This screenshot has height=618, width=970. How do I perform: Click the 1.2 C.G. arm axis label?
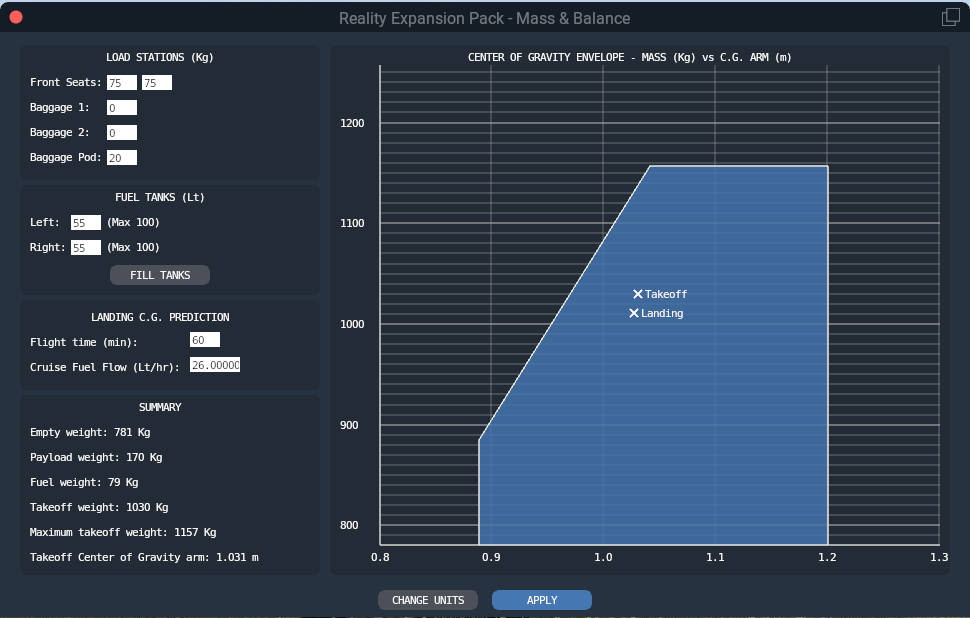(x=827, y=557)
